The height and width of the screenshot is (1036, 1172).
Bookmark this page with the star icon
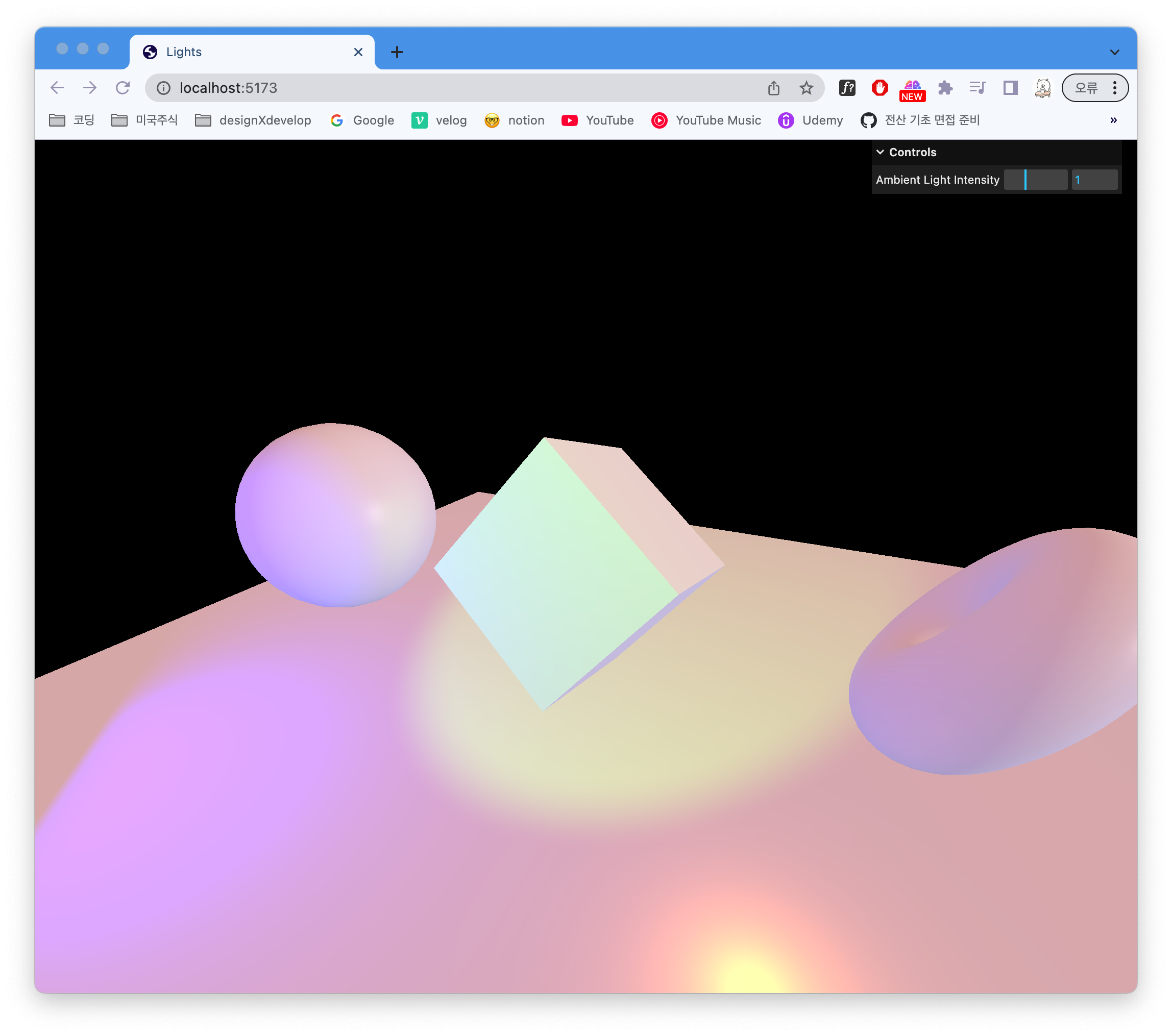[x=806, y=88]
